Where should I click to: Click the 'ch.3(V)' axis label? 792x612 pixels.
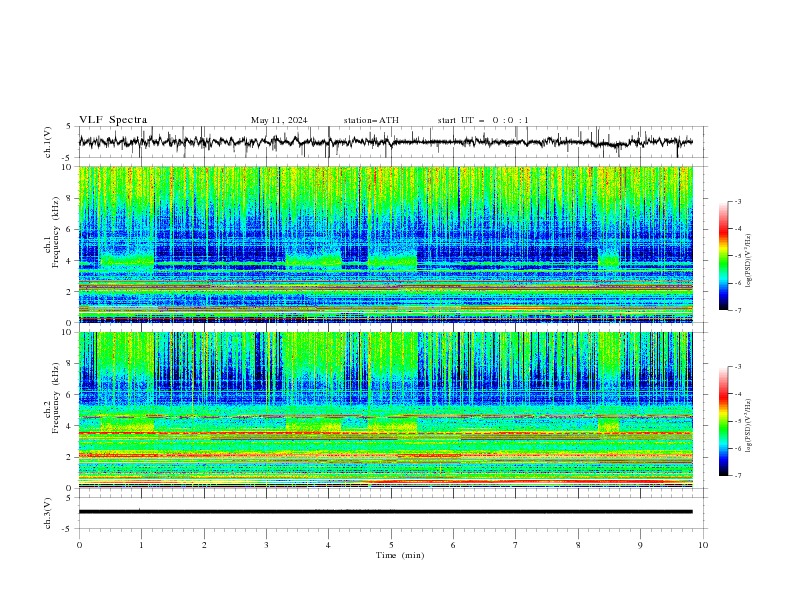tap(48, 513)
